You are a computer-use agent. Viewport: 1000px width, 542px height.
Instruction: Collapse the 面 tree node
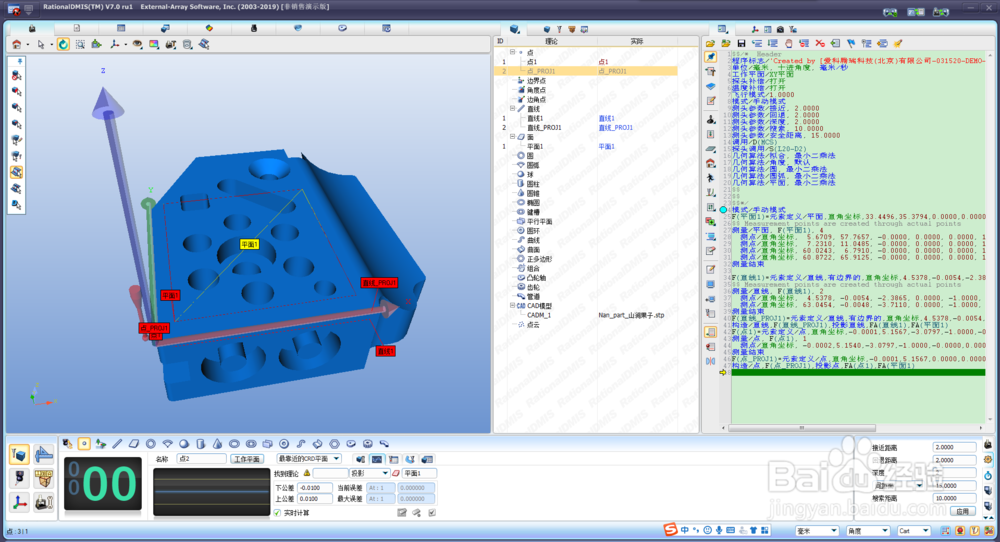point(512,136)
